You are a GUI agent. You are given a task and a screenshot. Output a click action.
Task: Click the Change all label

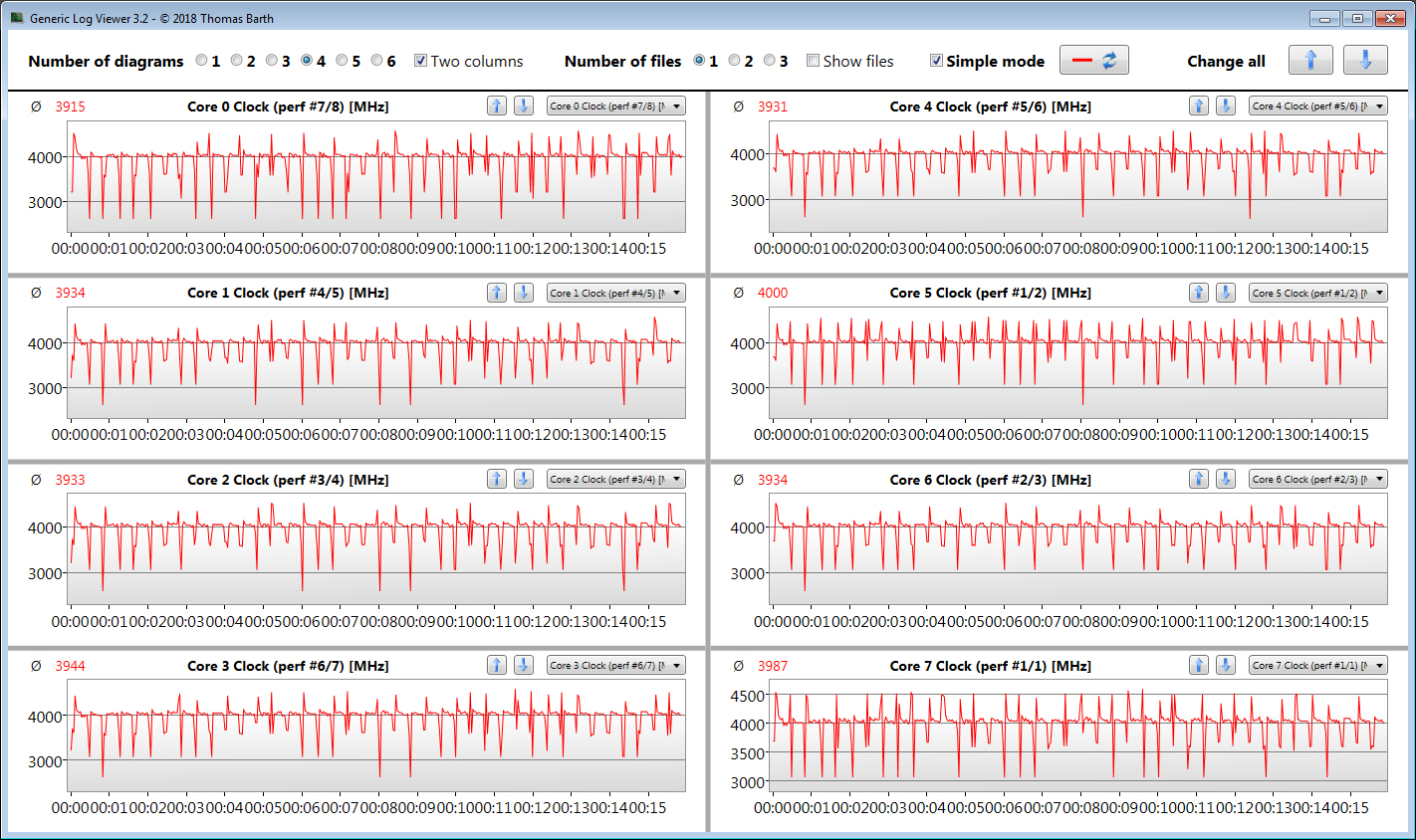pyautogui.click(x=1226, y=61)
